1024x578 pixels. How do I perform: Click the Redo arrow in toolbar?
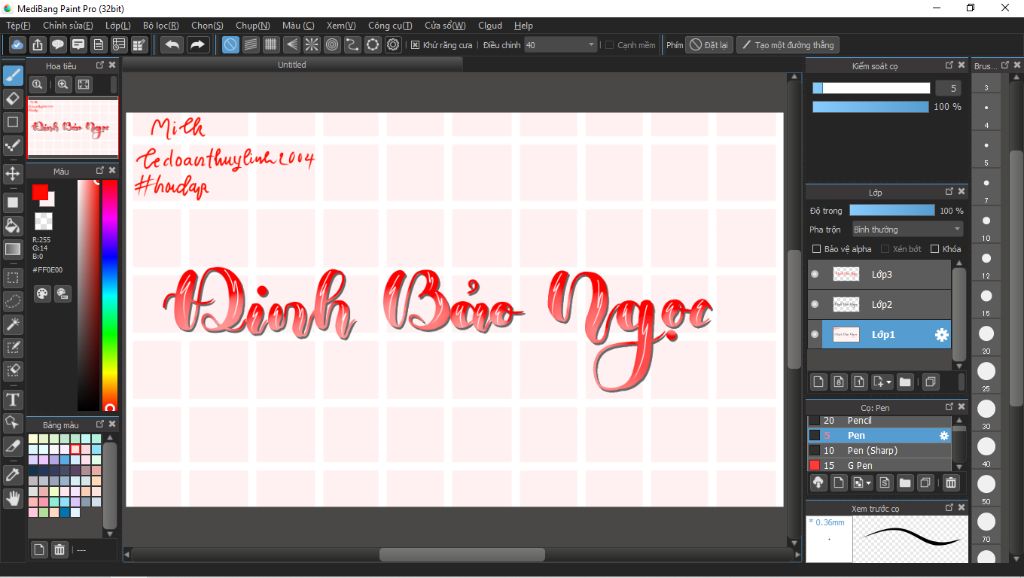(x=197, y=45)
